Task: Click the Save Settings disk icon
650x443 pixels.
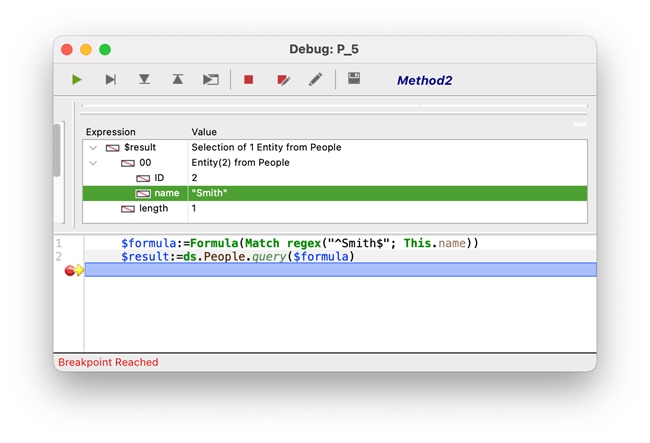Action: click(x=354, y=78)
